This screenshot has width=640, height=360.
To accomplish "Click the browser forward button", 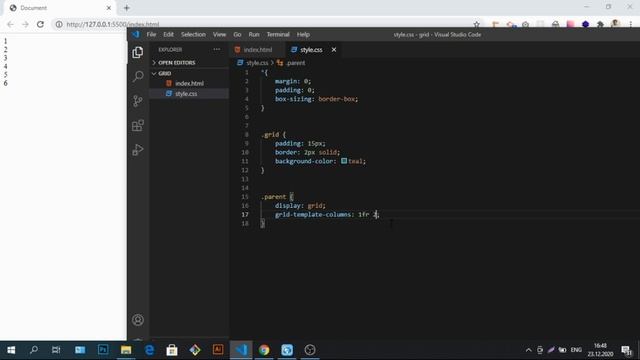I will 25,24.
